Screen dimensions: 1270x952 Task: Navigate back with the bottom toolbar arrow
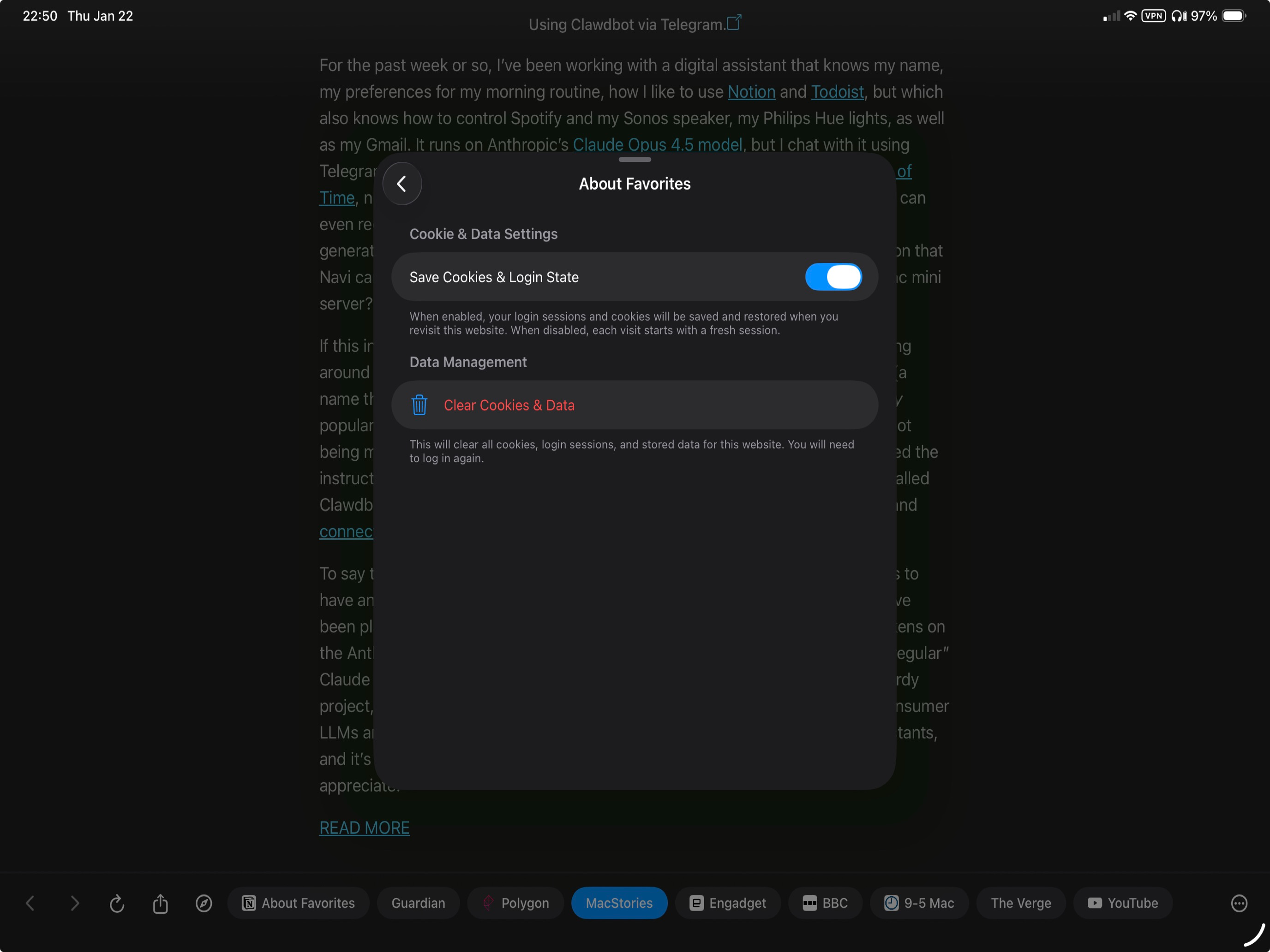(x=30, y=903)
